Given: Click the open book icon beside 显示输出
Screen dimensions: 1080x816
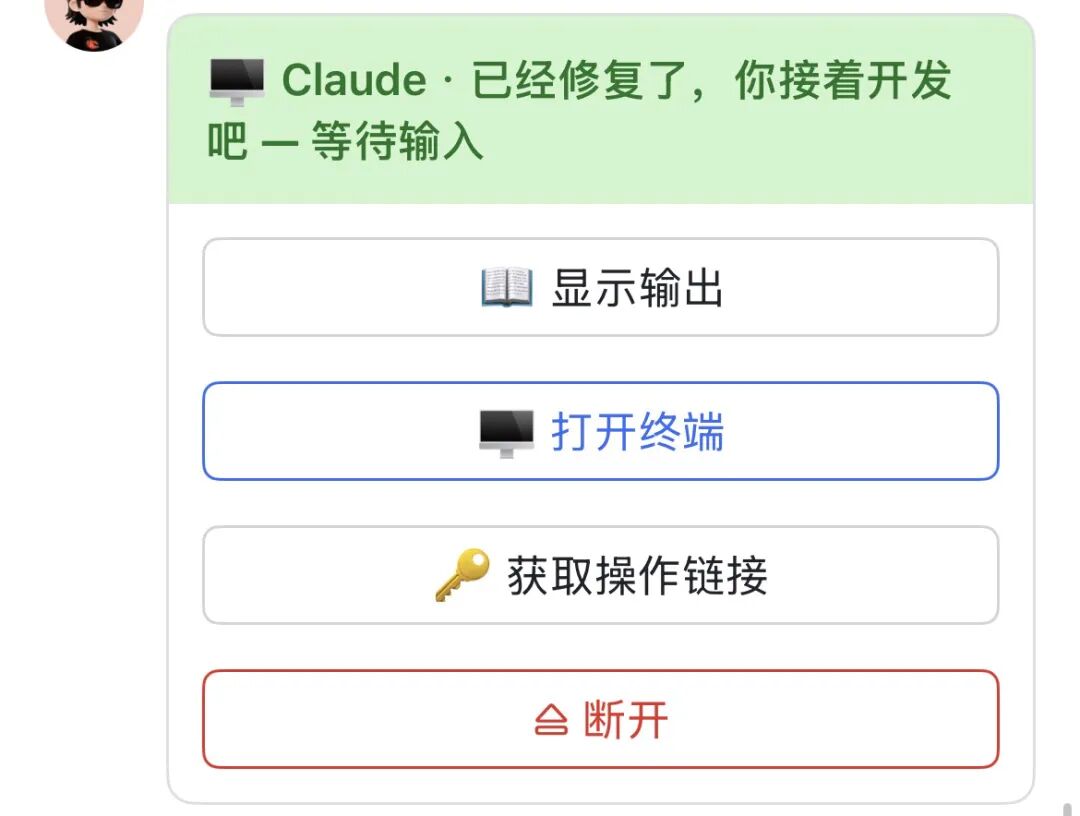Looking at the screenshot, I should [x=507, y=286].
